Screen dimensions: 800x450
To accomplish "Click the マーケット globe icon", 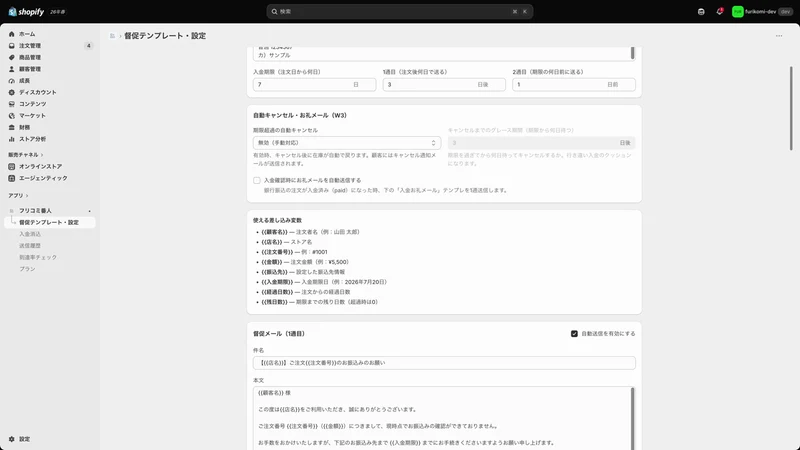I will pos(12,116).
